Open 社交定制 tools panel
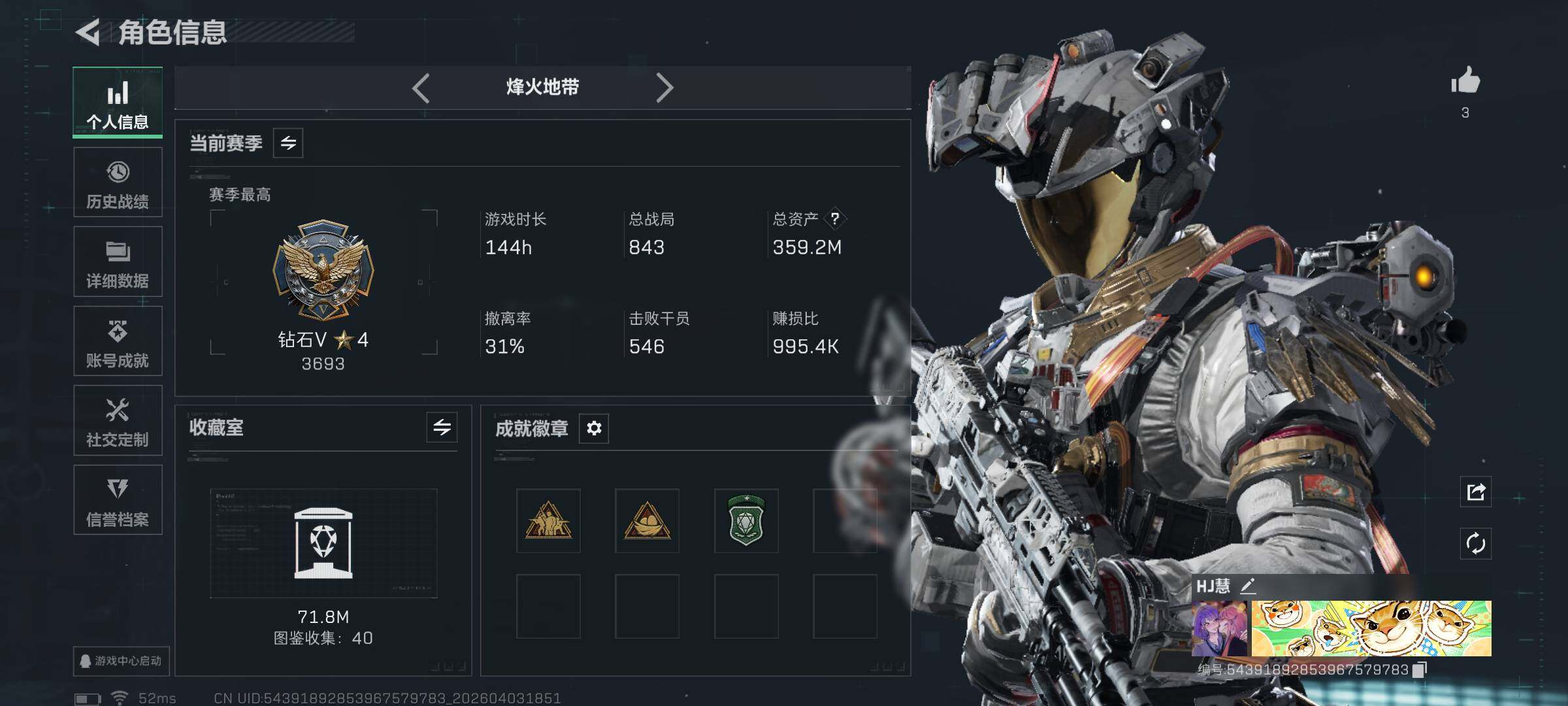The height and width of the screenshot is (706, 1568). [x=118, y=420]
